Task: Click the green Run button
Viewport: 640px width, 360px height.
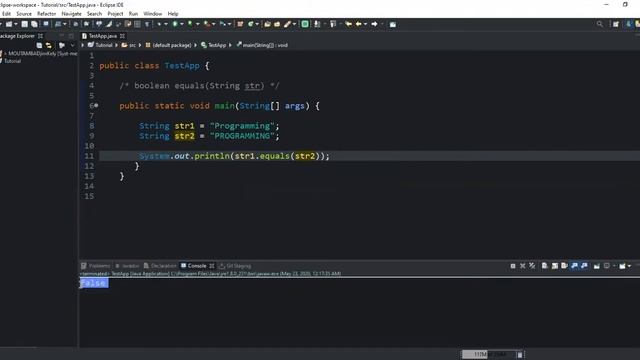Action: pos(175,24)
